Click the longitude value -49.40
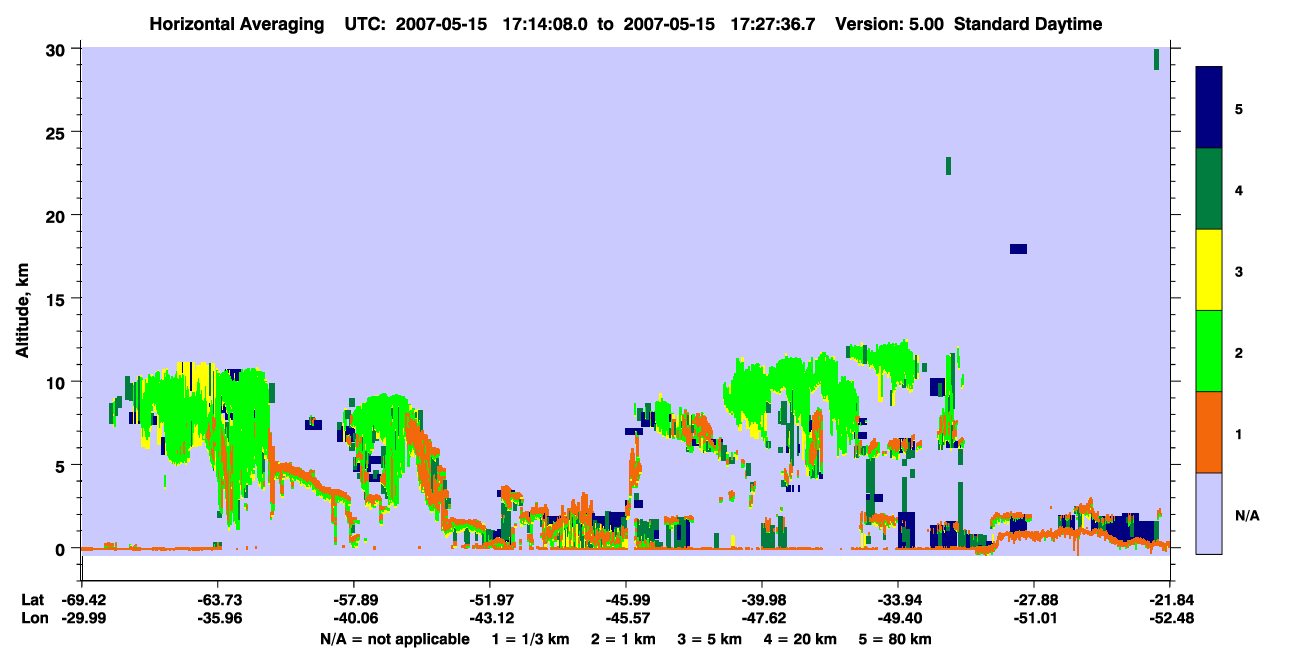Viewport: 1300px width, 667px height. coord(898,618)
